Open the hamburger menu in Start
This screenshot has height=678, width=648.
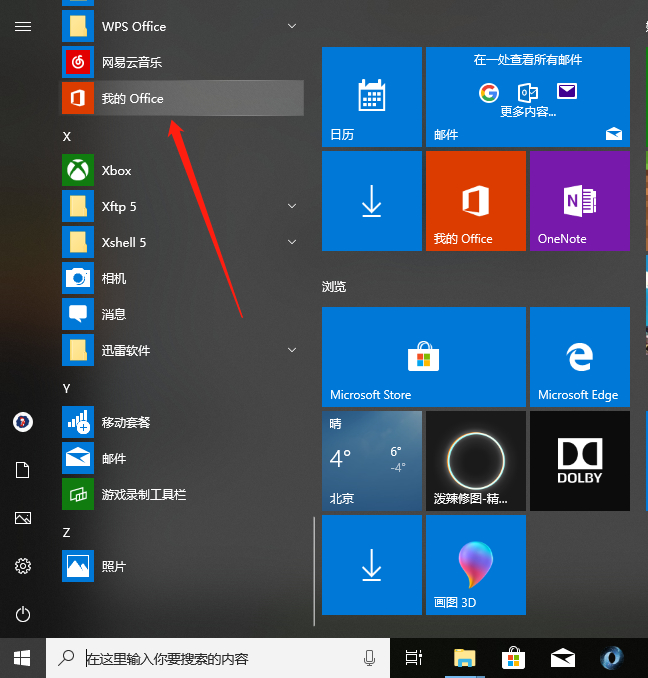(x=23, y=27)
